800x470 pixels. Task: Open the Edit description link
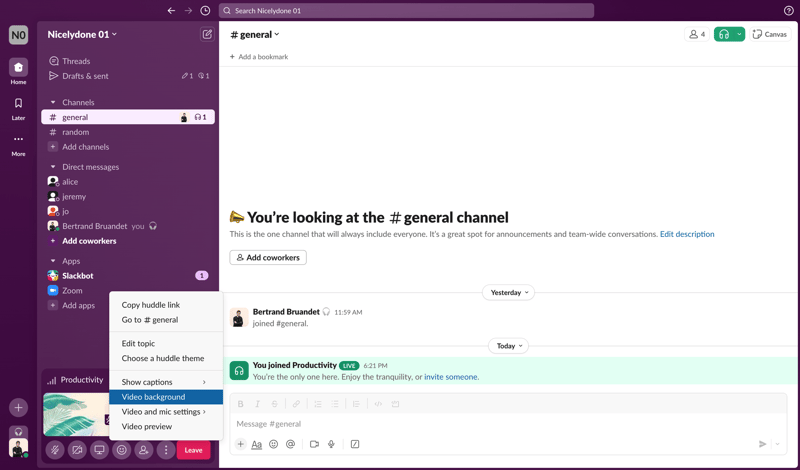tap(687, 234)
